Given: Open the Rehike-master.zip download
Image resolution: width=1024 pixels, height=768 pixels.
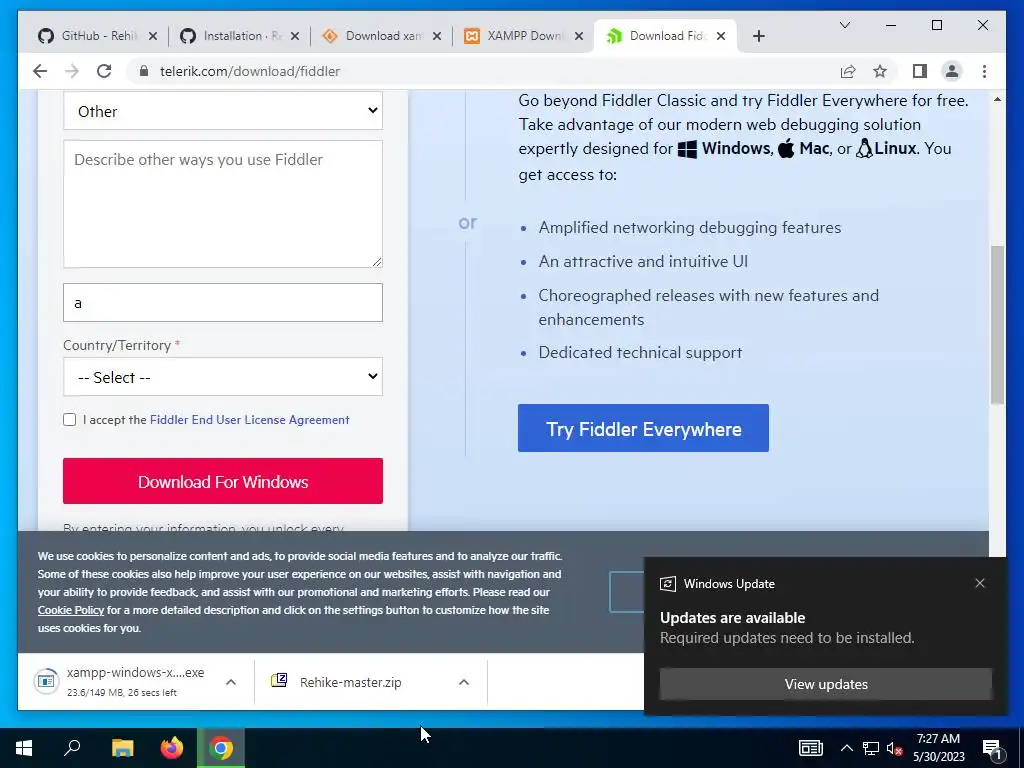Looking at the screenshot, I should click(351, 682).
